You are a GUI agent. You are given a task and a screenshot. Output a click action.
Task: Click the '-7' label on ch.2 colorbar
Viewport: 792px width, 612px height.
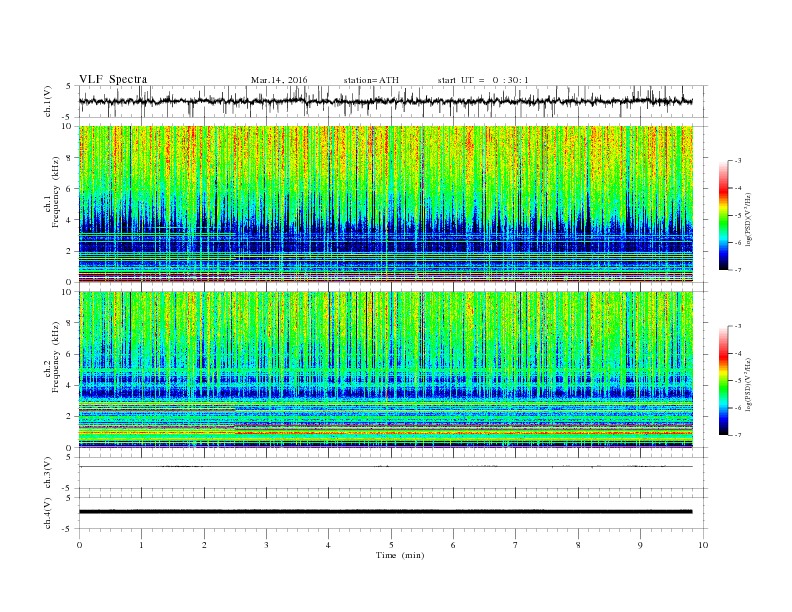pyautogui.click(x=737, y=435)
